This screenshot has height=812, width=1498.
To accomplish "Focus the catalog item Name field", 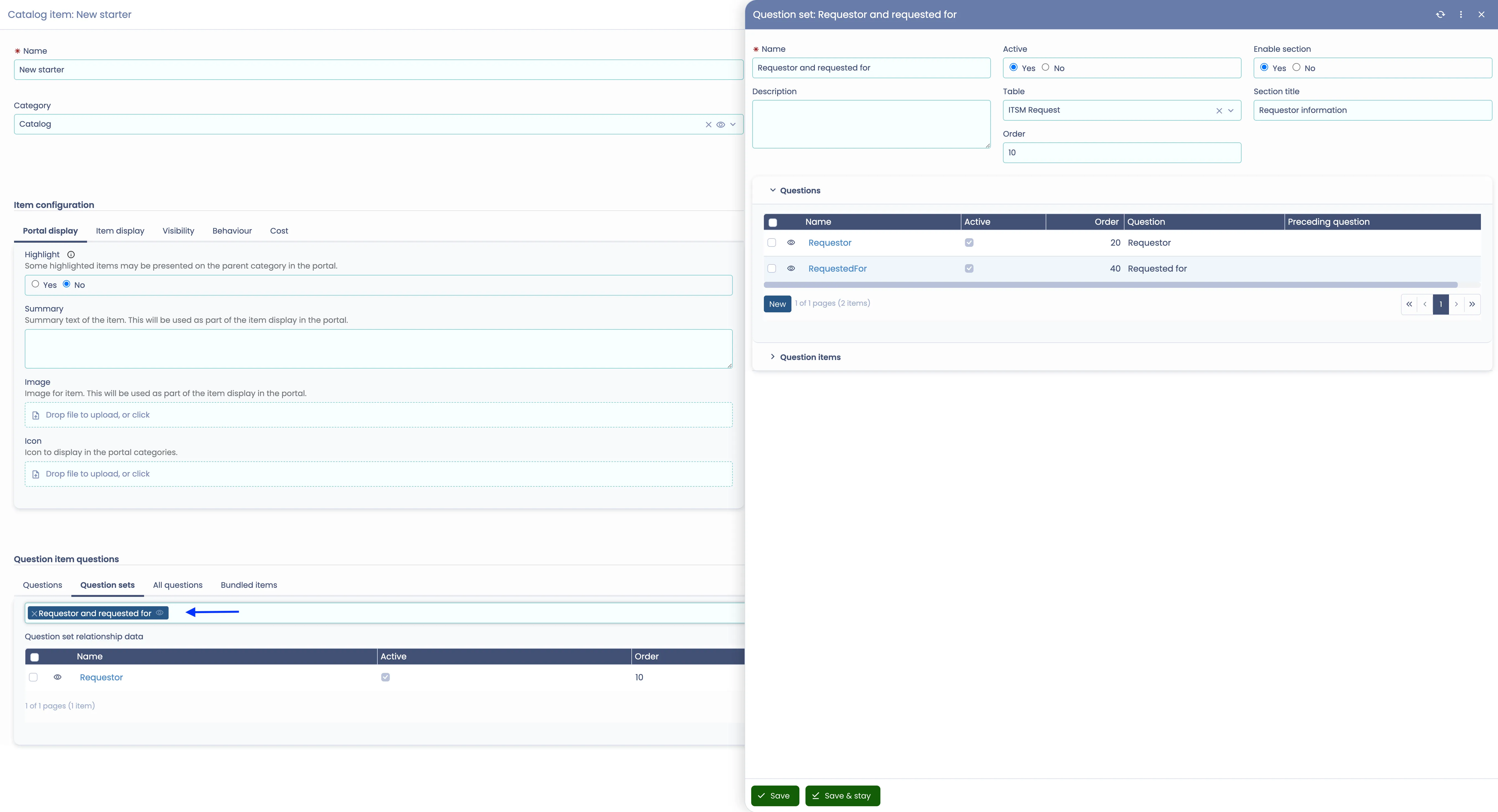I will pyautogui.click(x=378, y=70).
